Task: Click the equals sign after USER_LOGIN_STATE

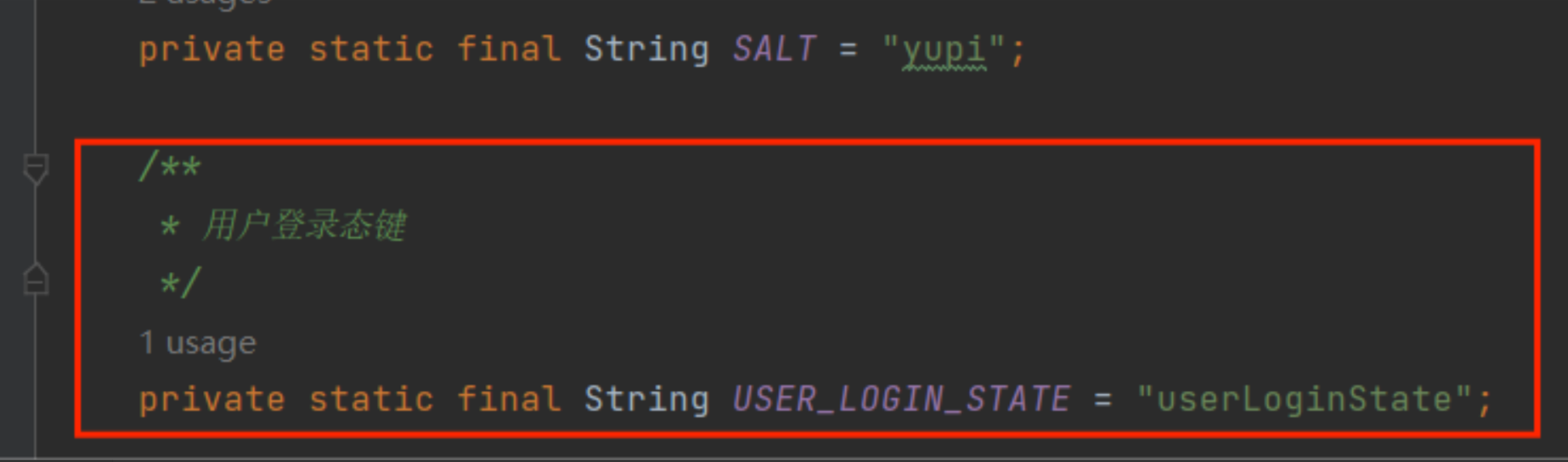Action: pos(1103,400)
